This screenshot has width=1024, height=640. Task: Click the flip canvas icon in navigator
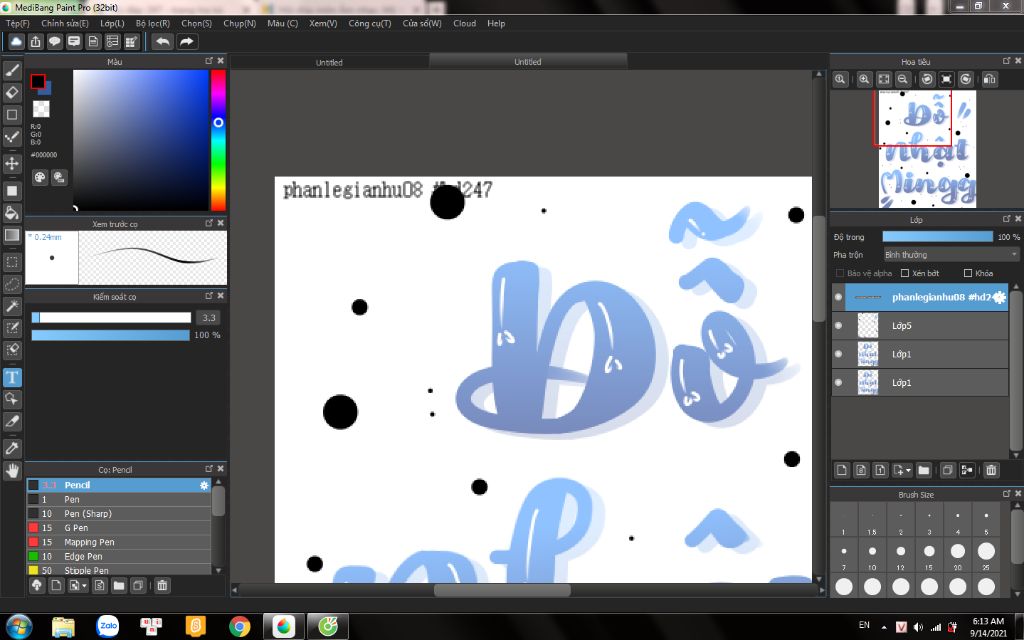pos(990,79)
